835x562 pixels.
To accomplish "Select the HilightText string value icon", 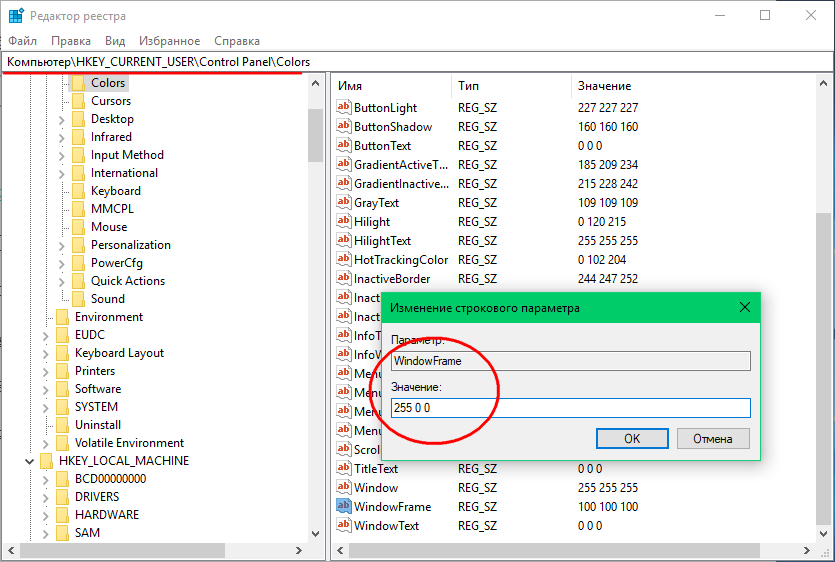I will [x=343, y=240].
